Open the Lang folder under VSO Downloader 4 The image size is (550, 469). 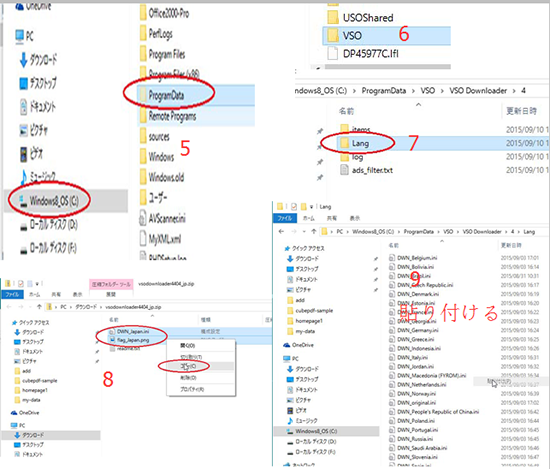pos(360,143)
